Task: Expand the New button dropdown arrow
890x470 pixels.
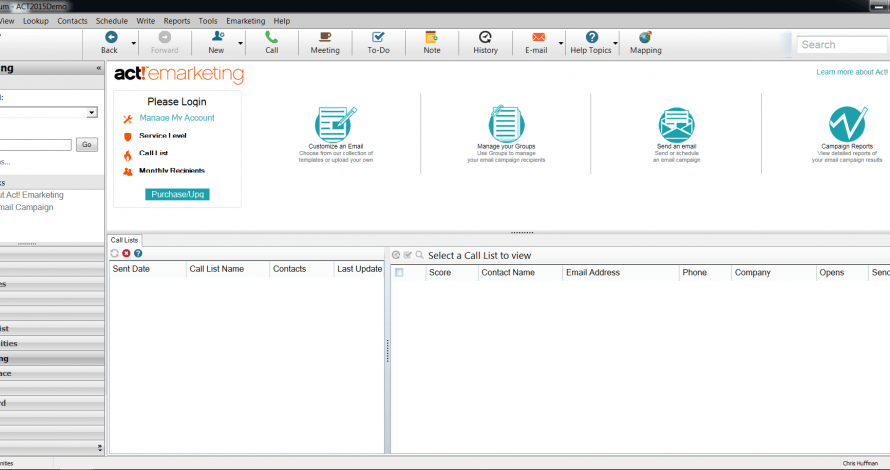Action: pos(241,43)
